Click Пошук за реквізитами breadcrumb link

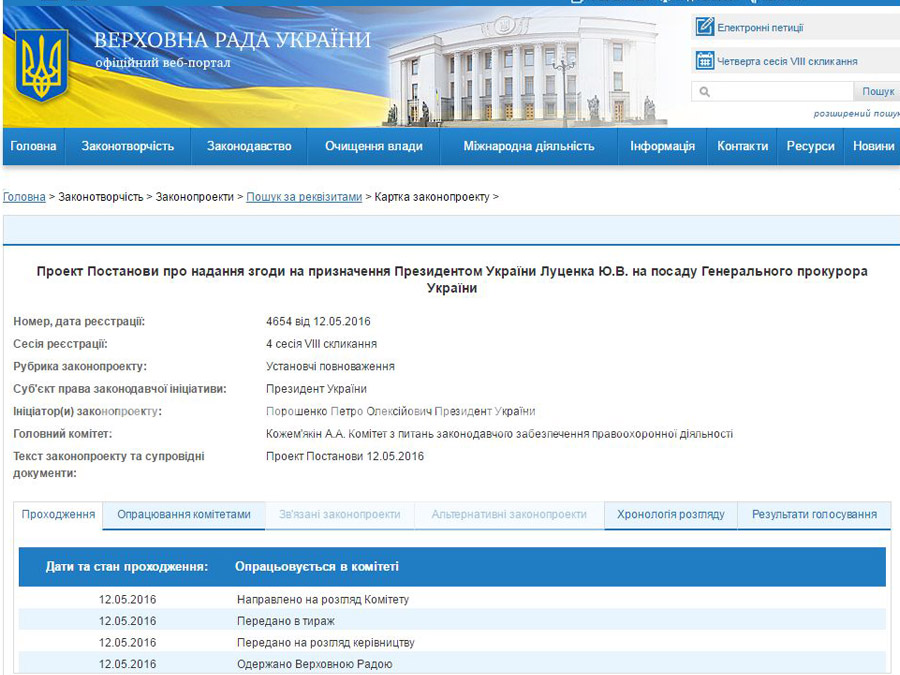[304, 197]
